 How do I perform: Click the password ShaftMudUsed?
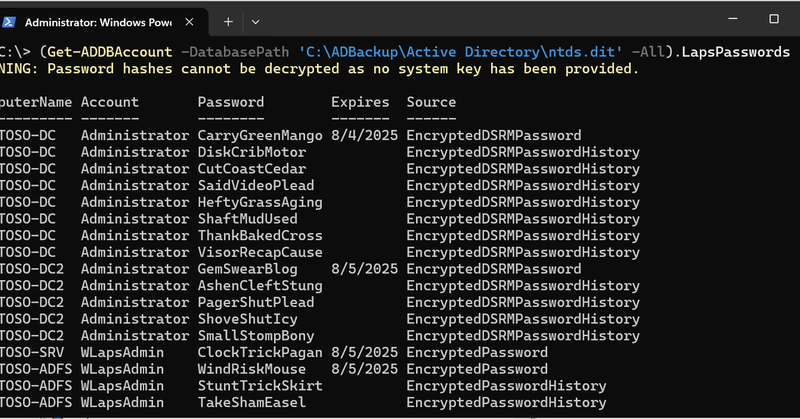[x=247, y=219]
